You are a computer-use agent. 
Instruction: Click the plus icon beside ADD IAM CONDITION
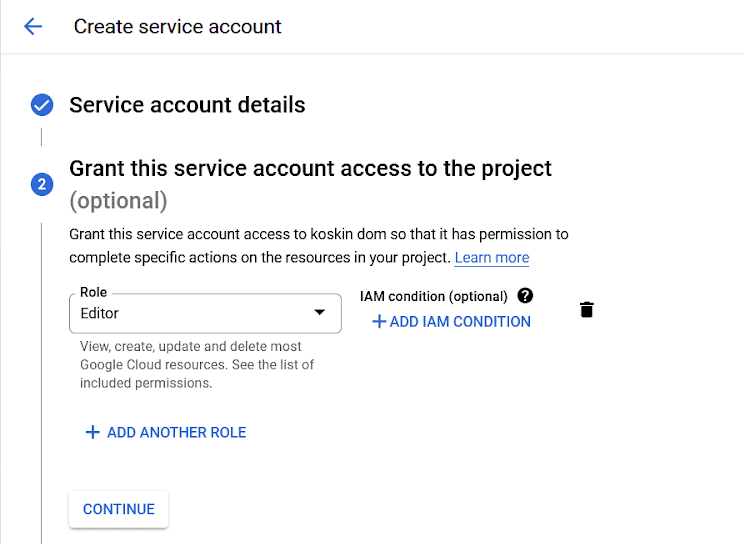point(379,322)
